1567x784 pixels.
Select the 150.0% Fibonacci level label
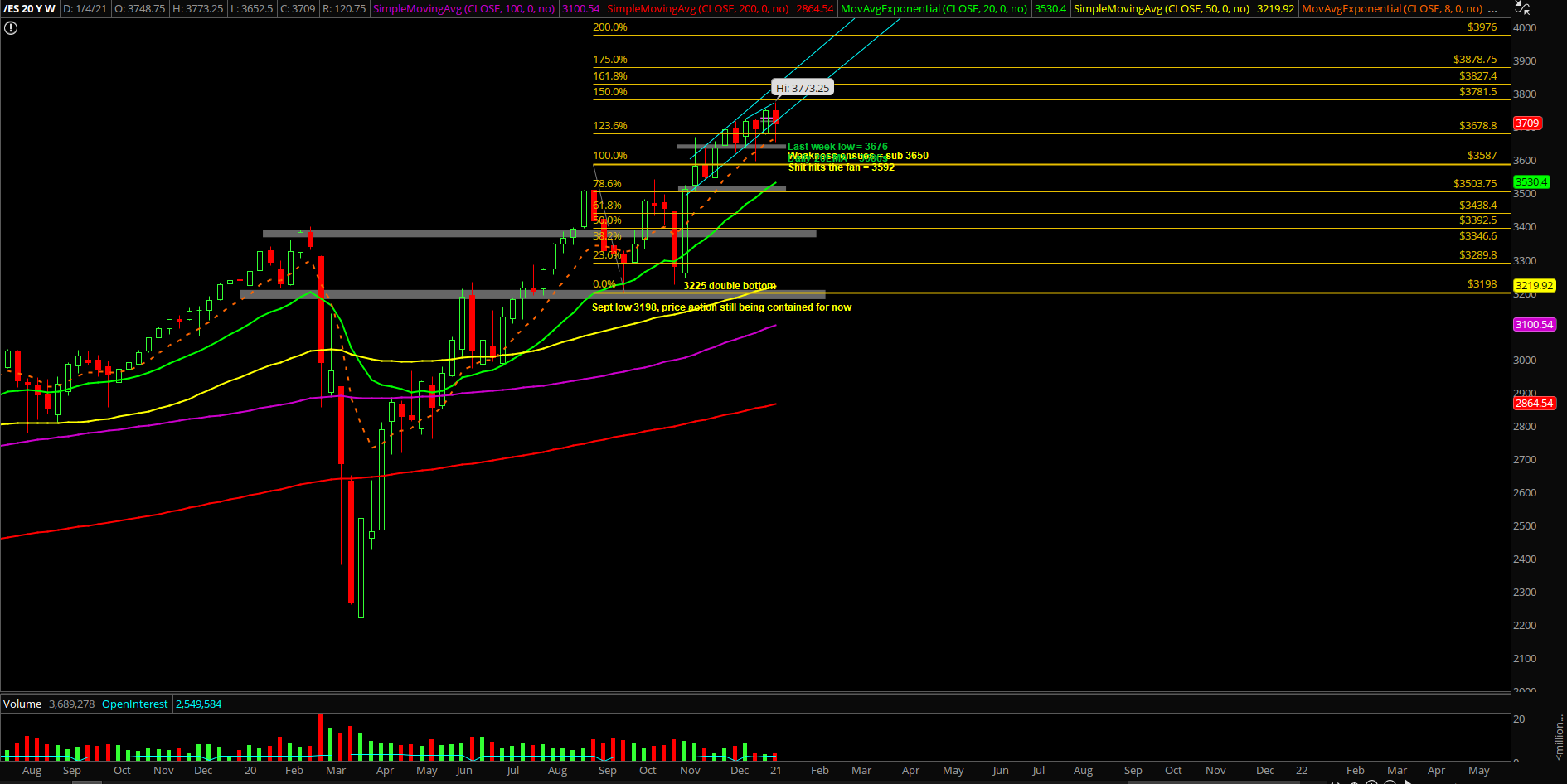click(x=610, y=92)
